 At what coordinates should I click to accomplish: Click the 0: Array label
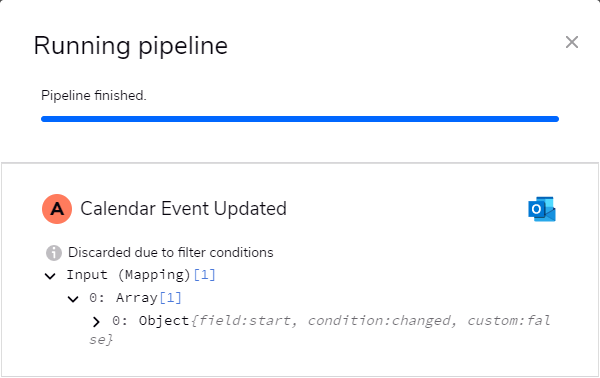coord(124,298)
